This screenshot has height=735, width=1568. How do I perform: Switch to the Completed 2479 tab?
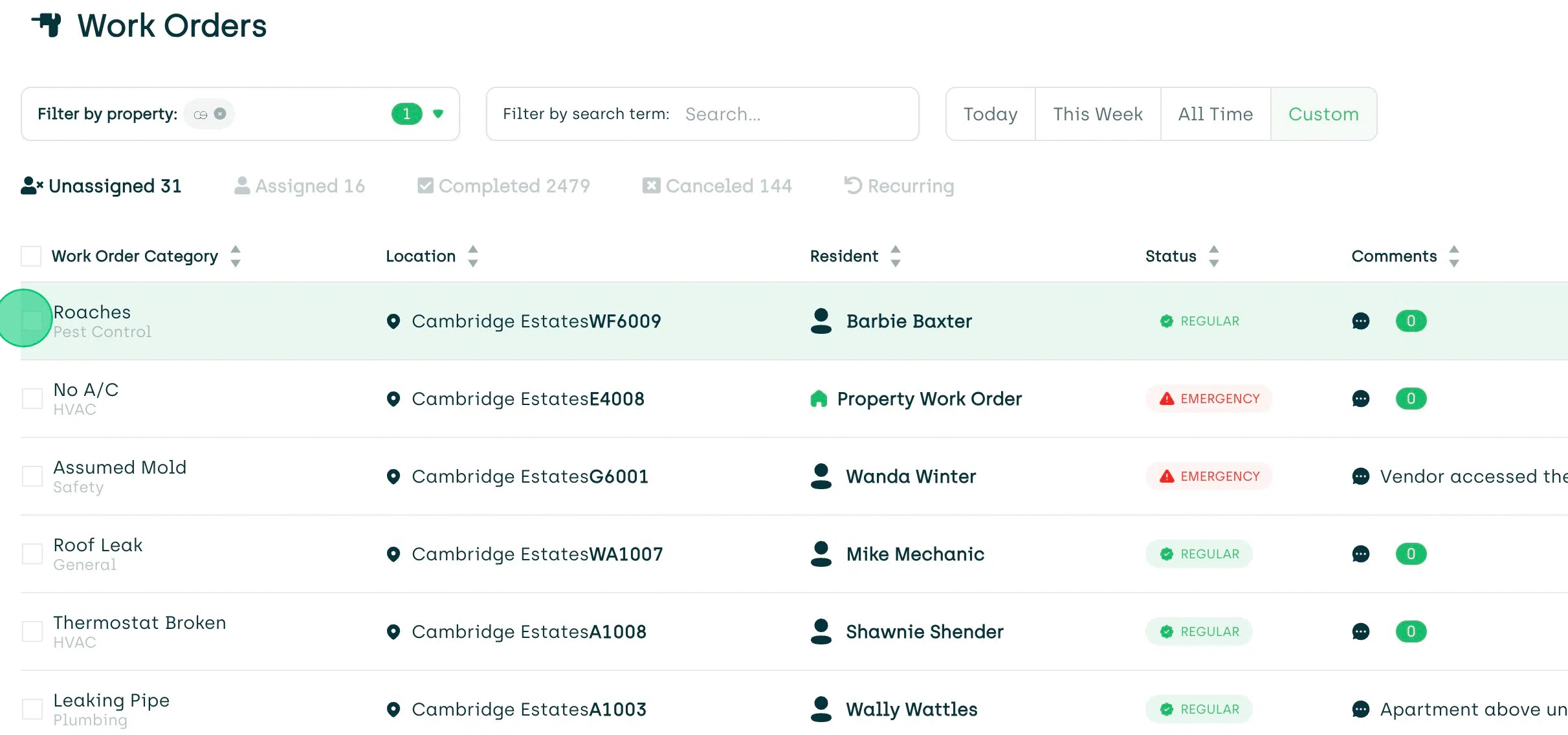click(504, 186)
